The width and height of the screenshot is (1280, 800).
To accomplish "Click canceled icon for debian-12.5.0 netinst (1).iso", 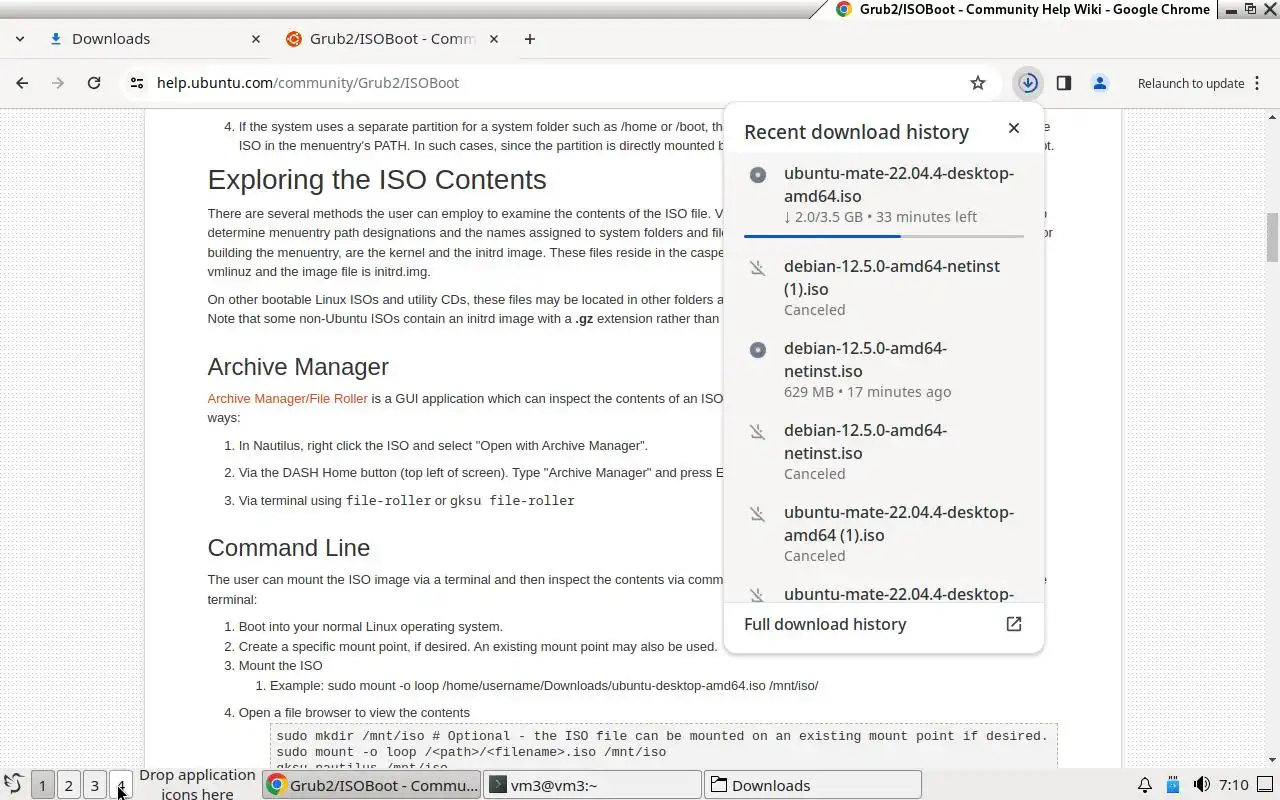I will tap(758, 268).
